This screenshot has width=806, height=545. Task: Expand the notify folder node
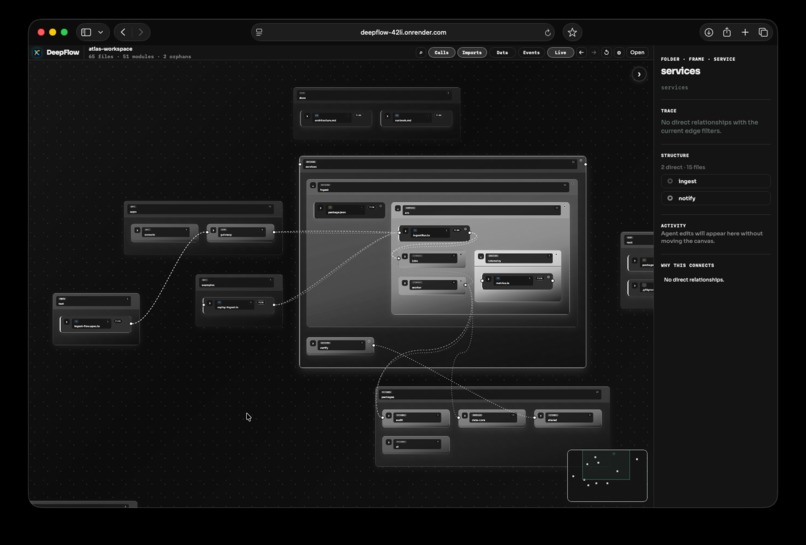(313, 343)
